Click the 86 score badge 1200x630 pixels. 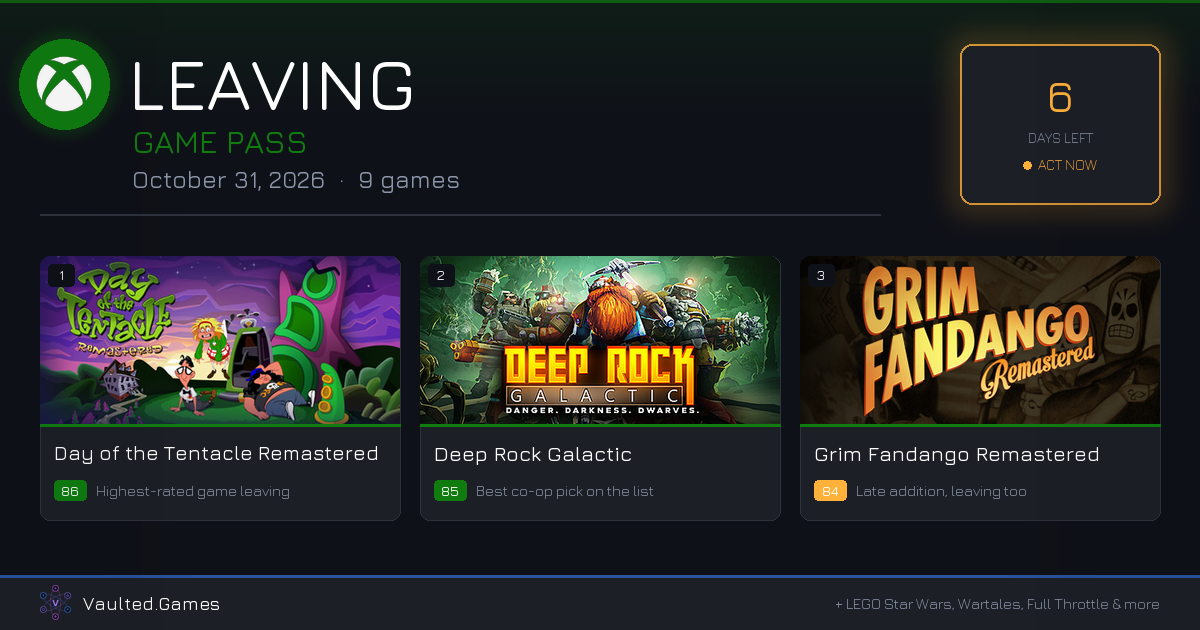point(70,491)
